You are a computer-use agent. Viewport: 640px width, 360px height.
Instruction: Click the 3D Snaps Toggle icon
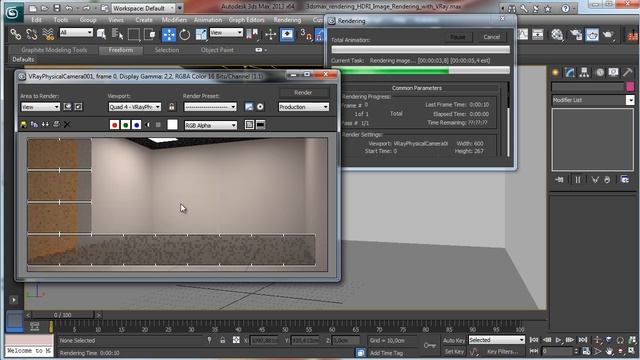pos(306,35)
